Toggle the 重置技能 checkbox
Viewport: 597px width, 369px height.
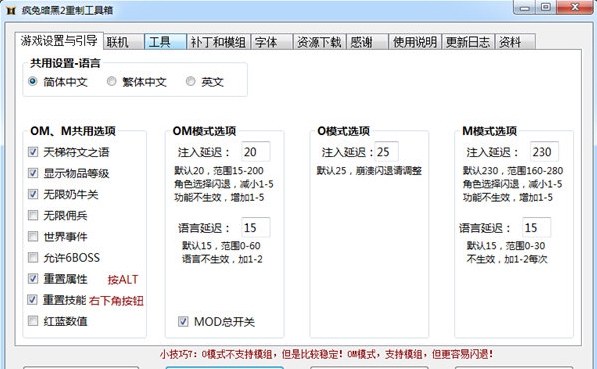click(33, 300)
